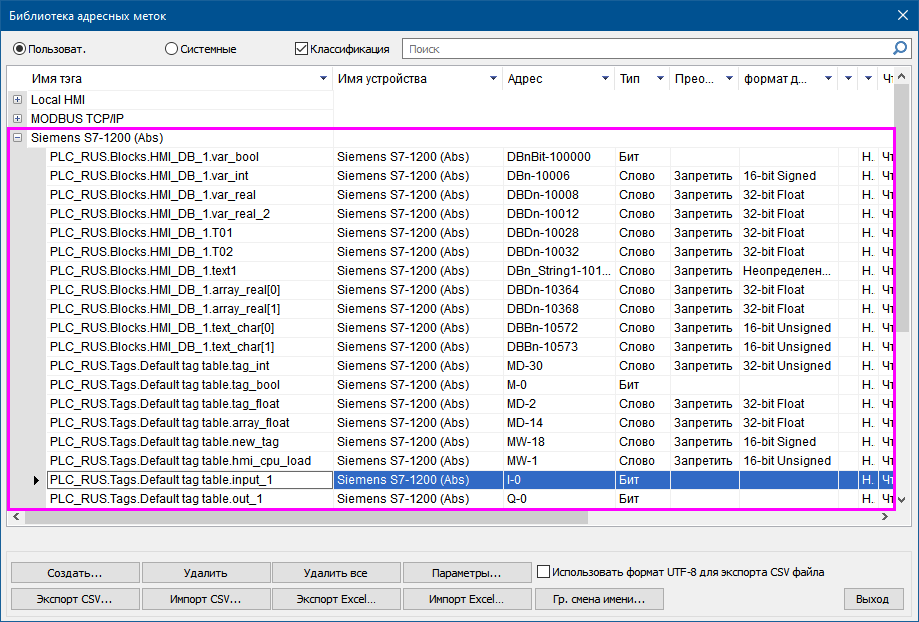This screenshot has width=919, height=622.
Task: Select Default tag table.tag_bool row
Action: pos(469,385)
